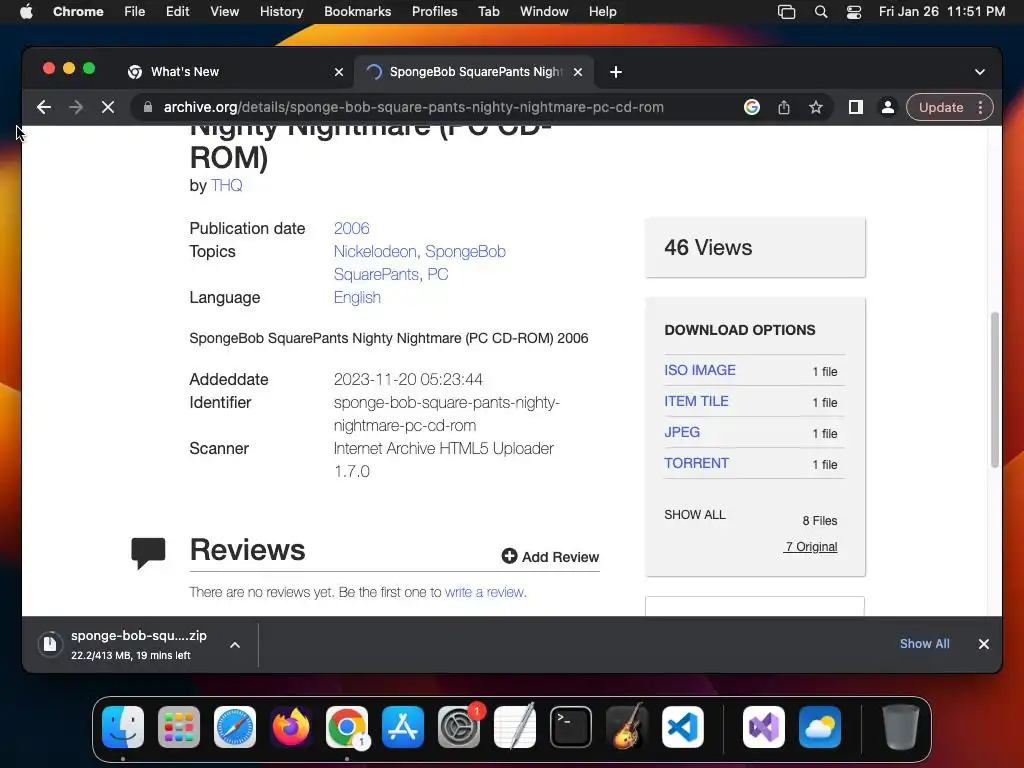The height and width of the screenshot is (768, 1024).
Task: Launch Firefox from the dock
Action: 291,727
